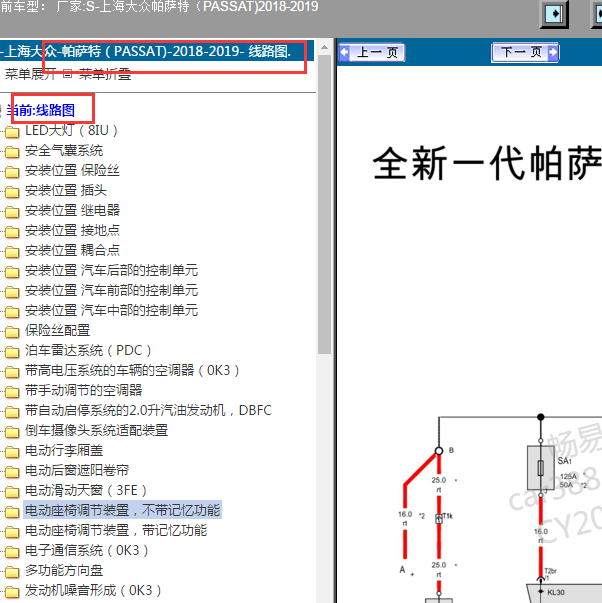
Task: Select tree item LED大灯（8IU）
Action: 72,130
